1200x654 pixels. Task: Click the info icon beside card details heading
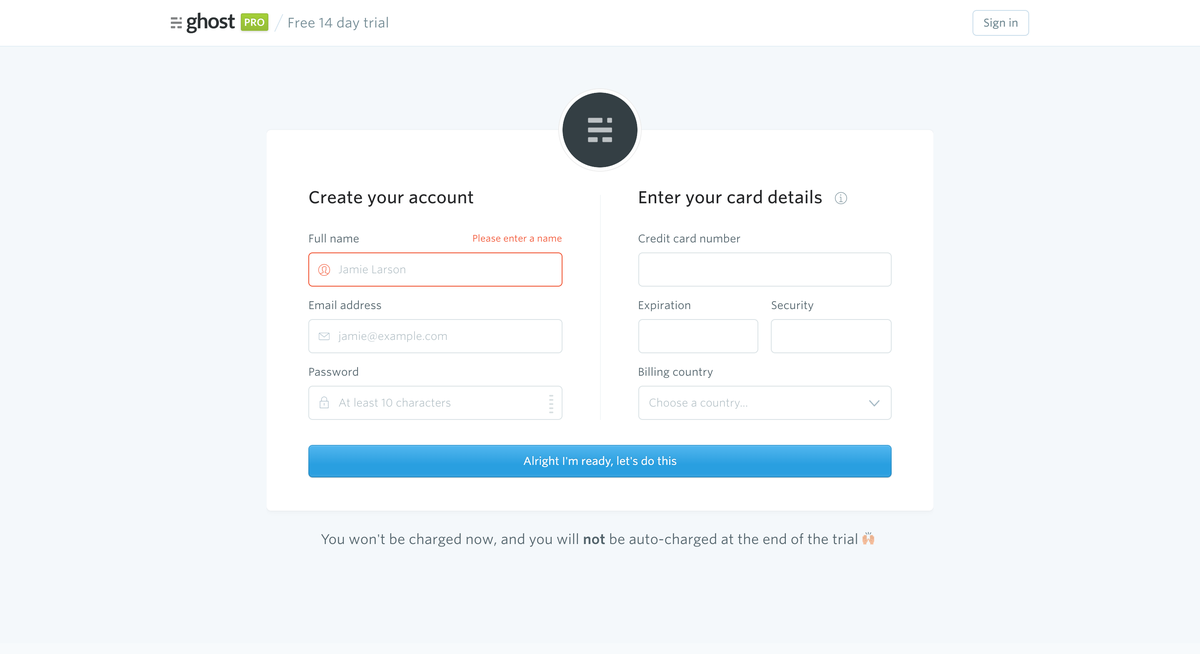[841, 198]
